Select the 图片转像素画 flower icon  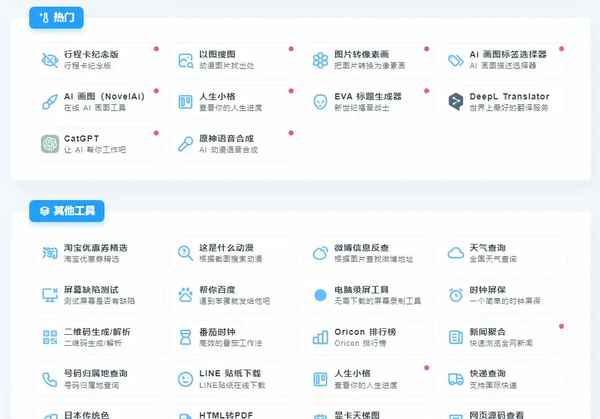pos(320,60)
